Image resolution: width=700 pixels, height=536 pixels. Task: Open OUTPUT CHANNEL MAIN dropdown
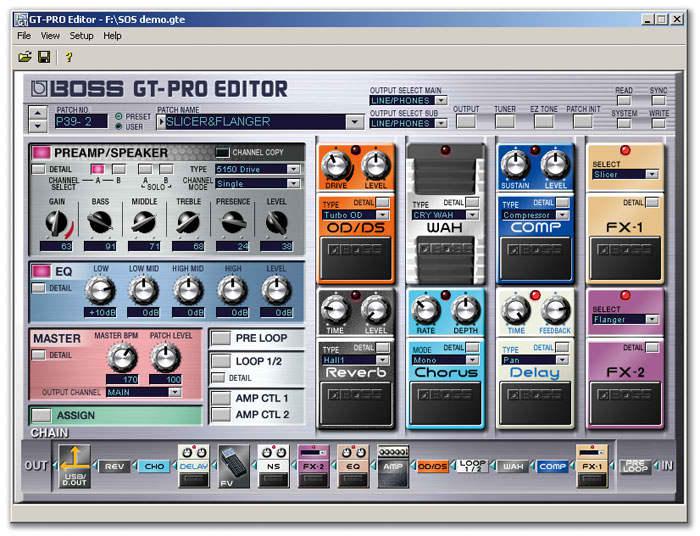(175, 392)
